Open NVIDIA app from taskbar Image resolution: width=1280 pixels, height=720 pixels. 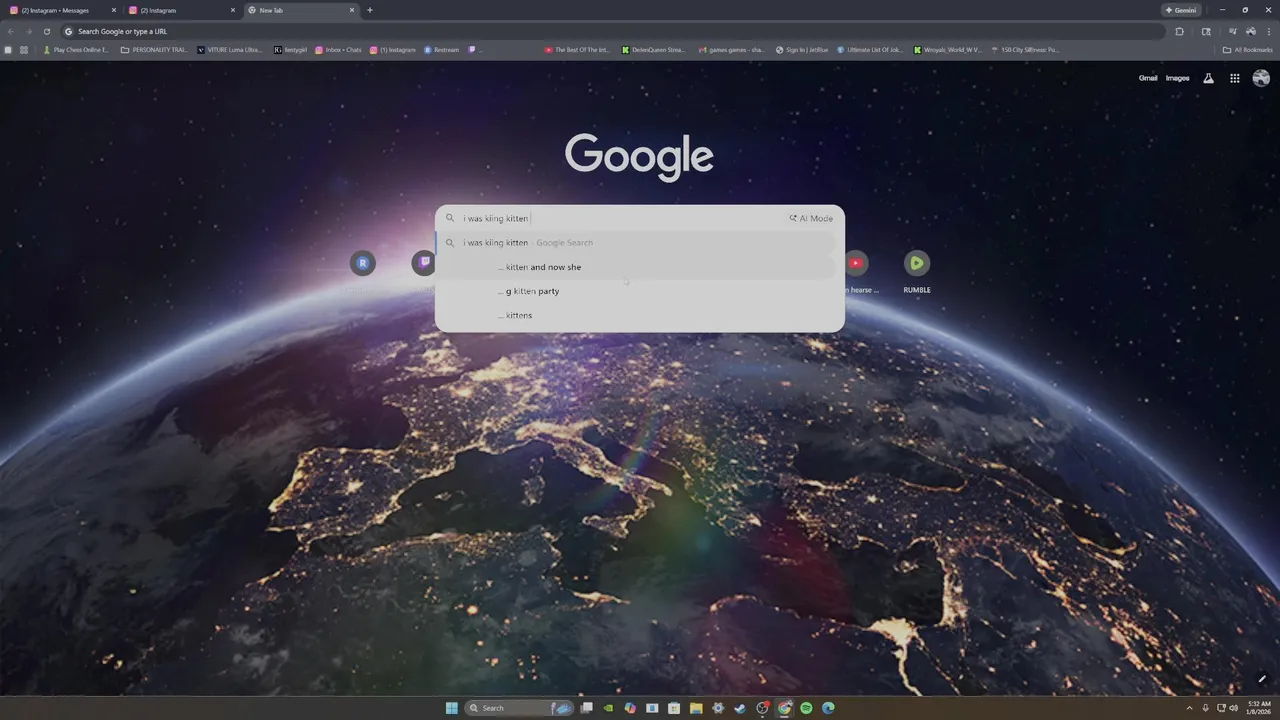[x=608, y=708]
